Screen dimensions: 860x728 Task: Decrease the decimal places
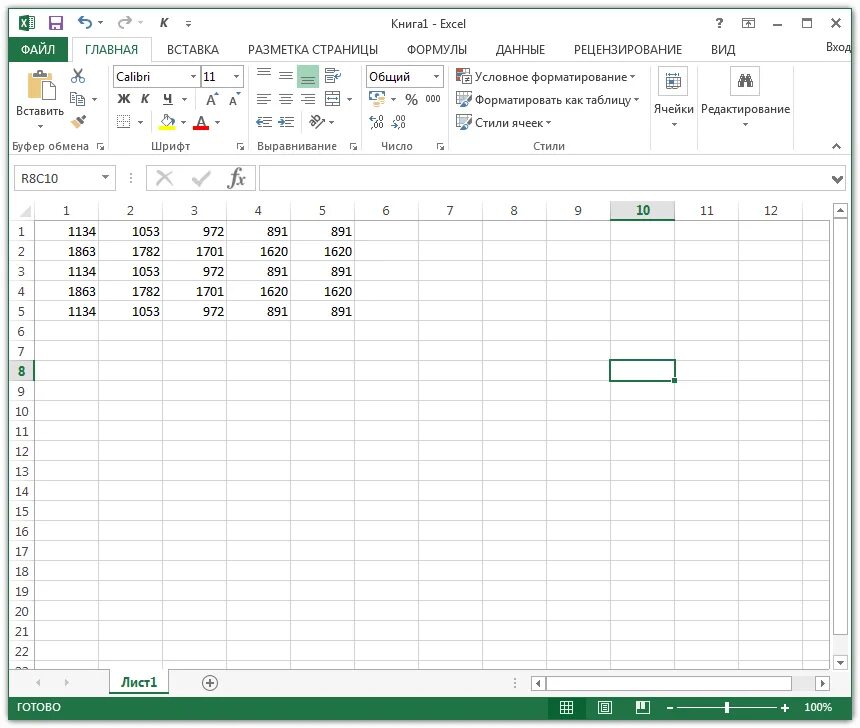point(398,122)
